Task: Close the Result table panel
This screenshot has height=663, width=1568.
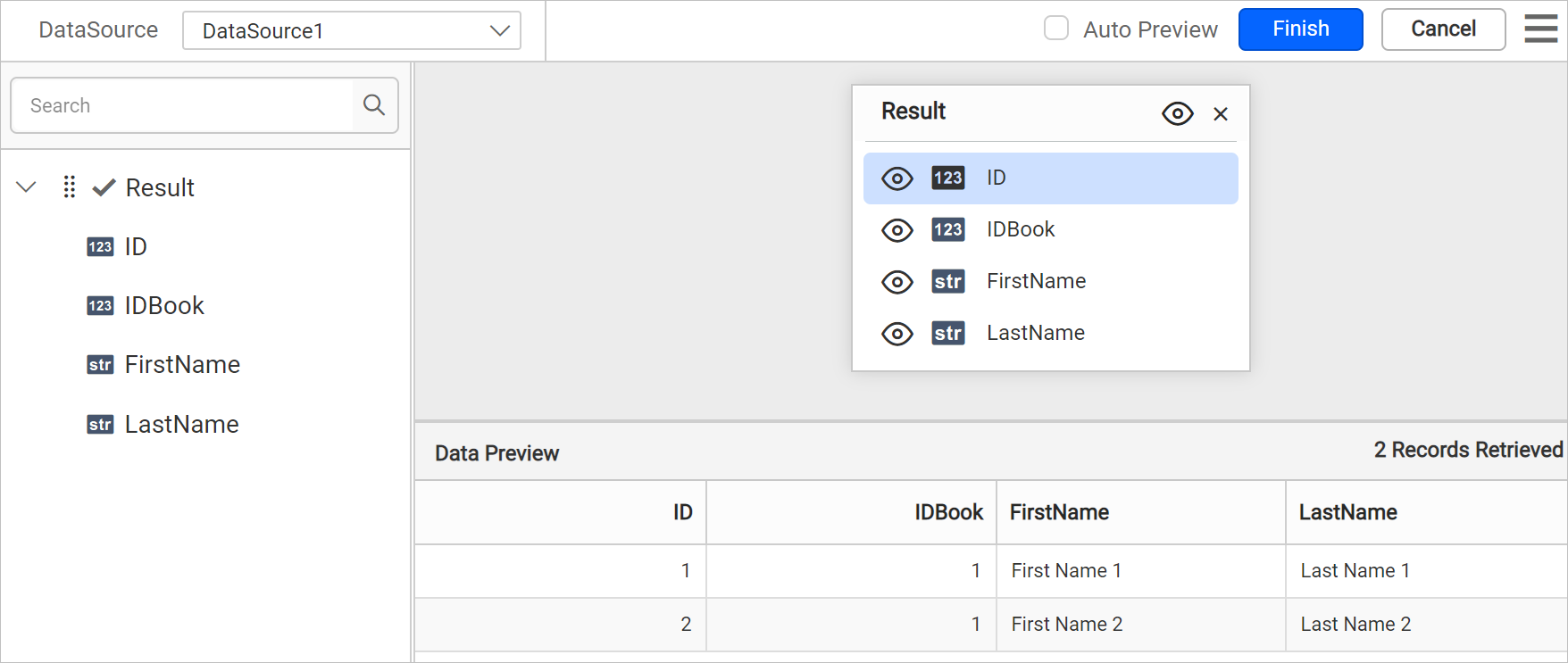Action: [1221, 113]
